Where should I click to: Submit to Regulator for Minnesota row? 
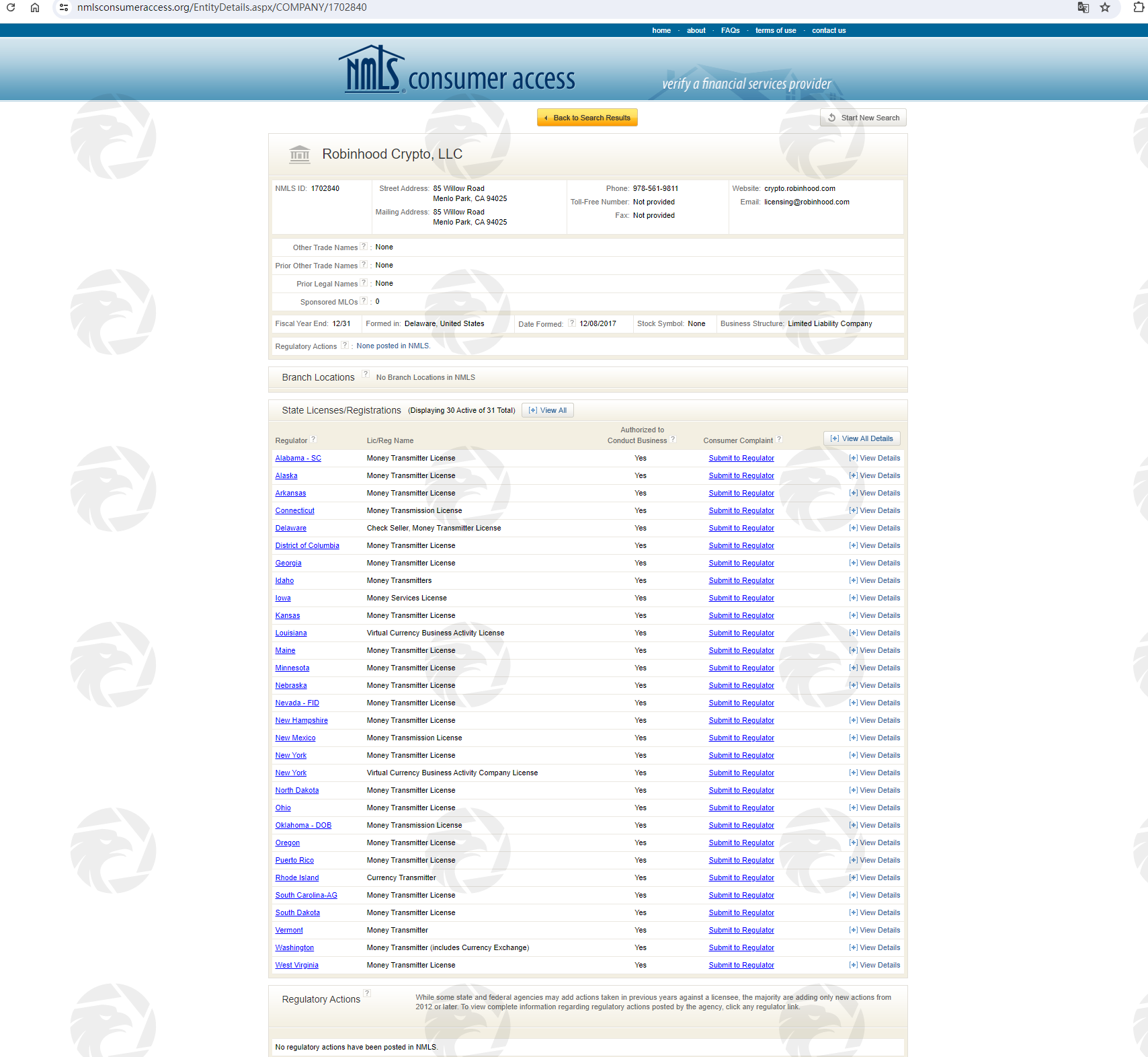click(x=741, y=668)
